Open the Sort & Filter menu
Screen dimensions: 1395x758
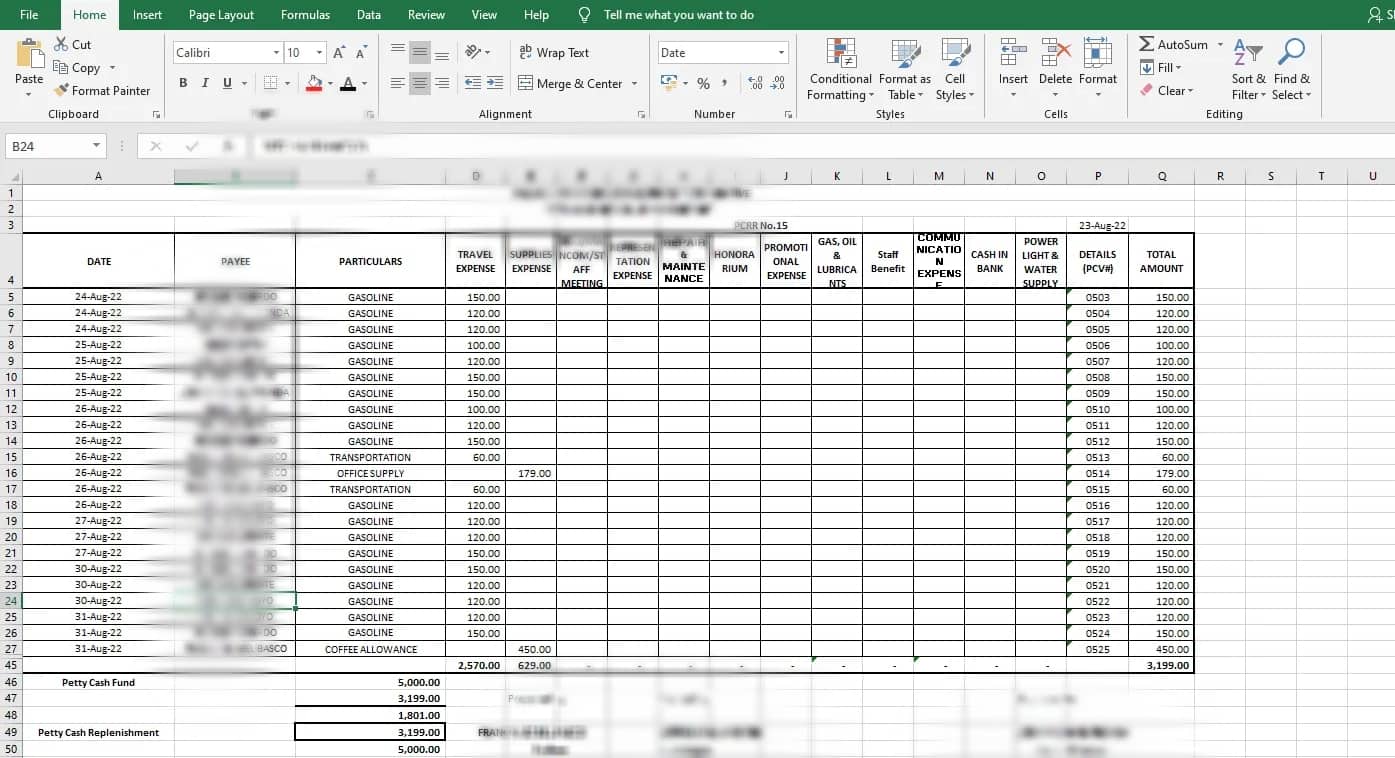(1248, 70)
